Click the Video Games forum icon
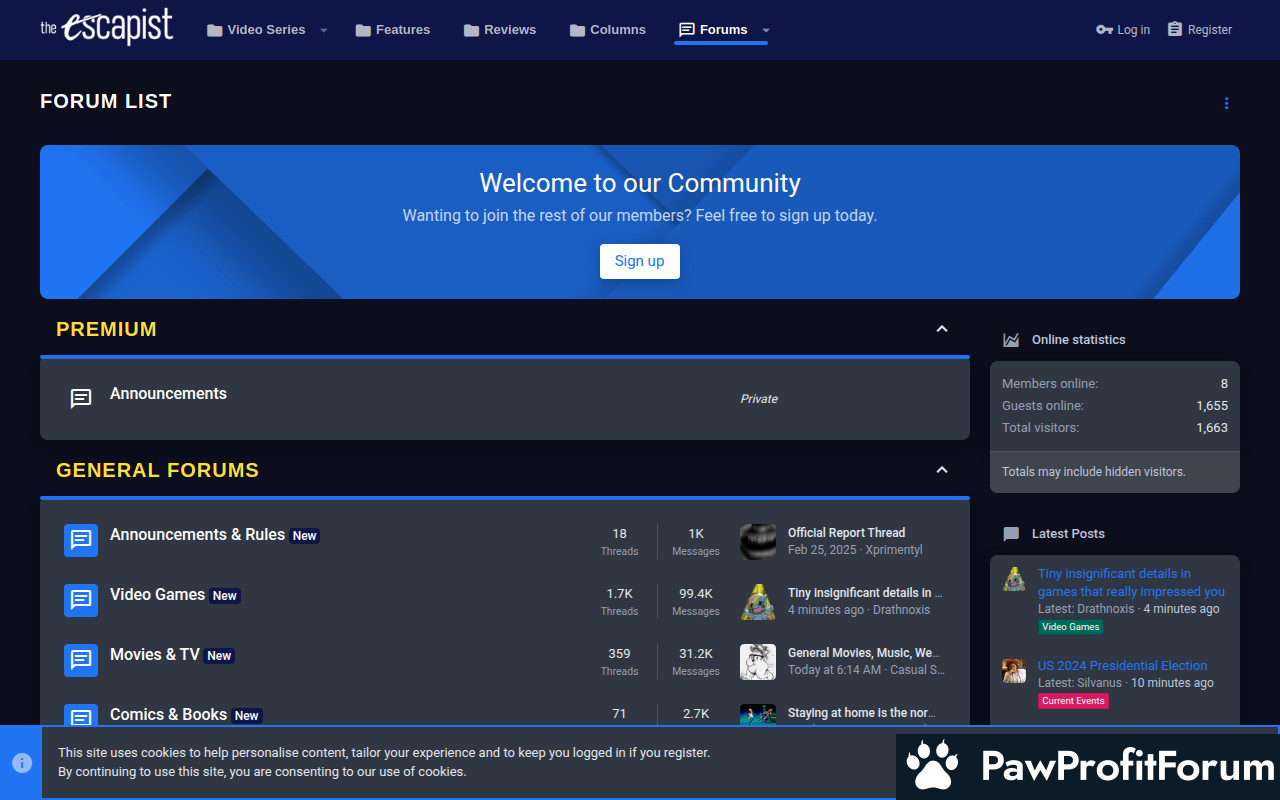Viewport: 1280px width, 800px height. [81, 600]
